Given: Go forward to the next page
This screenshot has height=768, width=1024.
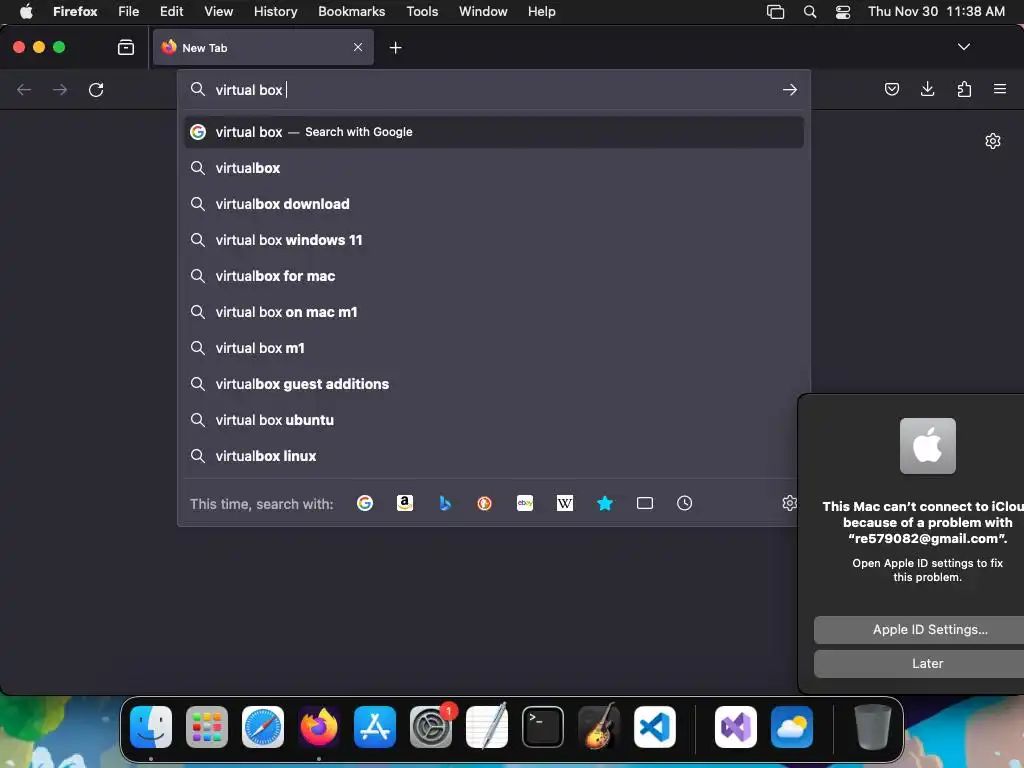Looking at the screenshot, I should coord(60,89).
